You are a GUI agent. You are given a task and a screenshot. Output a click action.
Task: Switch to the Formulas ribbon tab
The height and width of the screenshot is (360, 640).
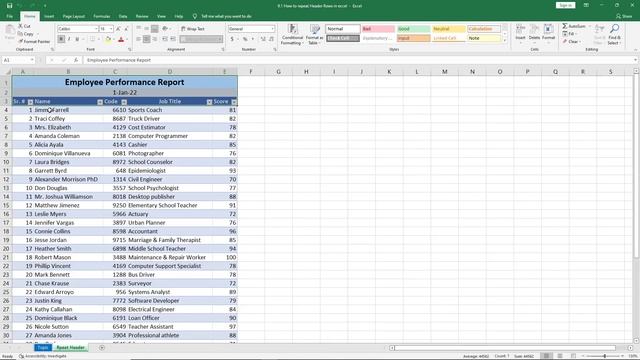102,16
